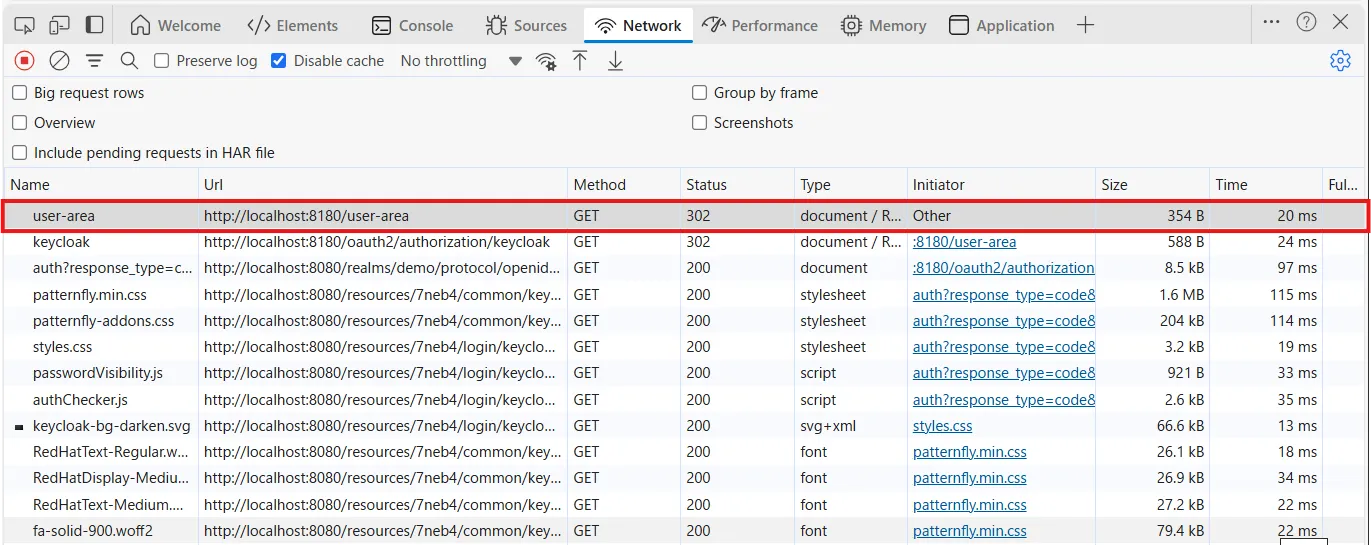
Task: Follow the styles.css initiator link
Action: [x=942, y=426]
